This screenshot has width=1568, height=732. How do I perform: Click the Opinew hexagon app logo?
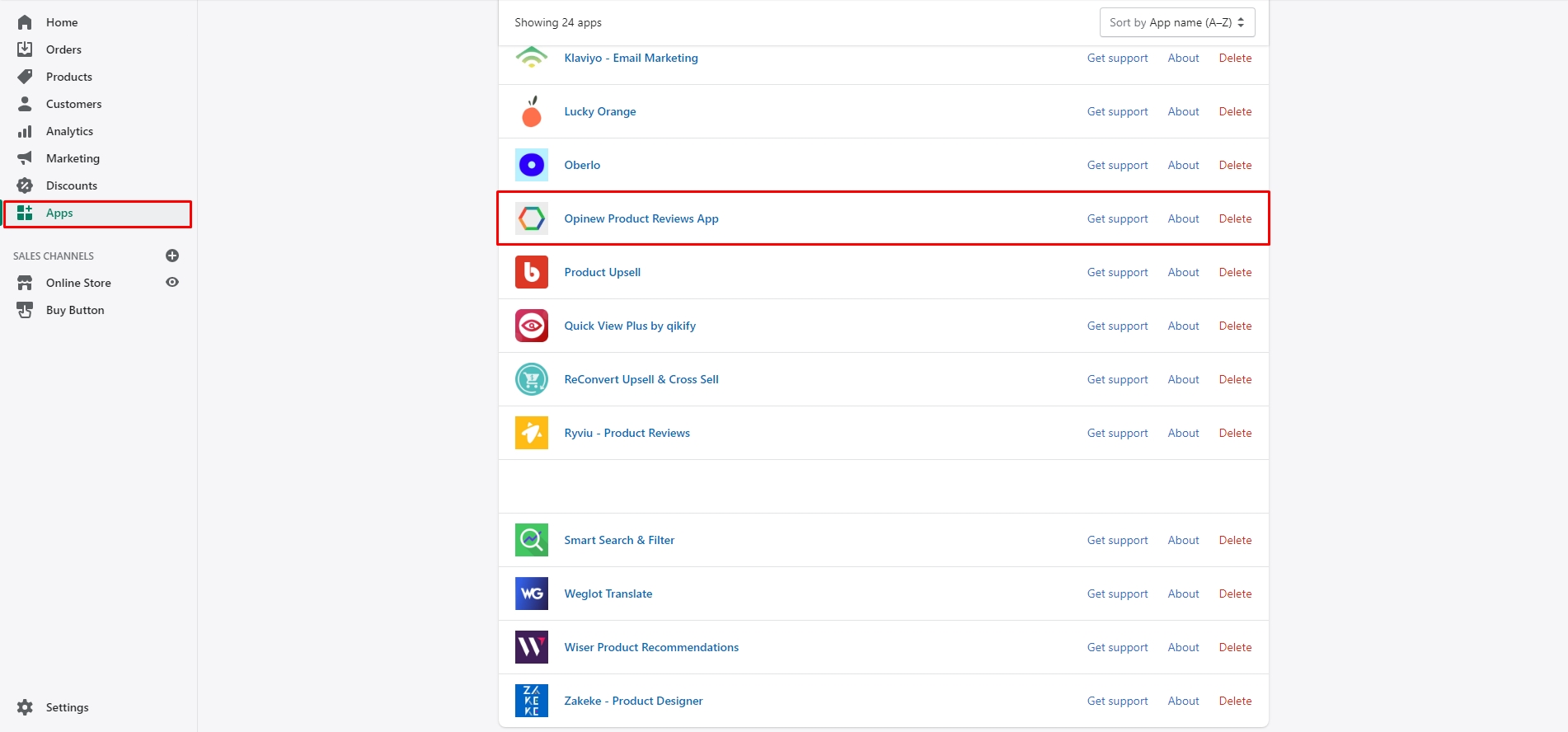click(x=532, y=218)
